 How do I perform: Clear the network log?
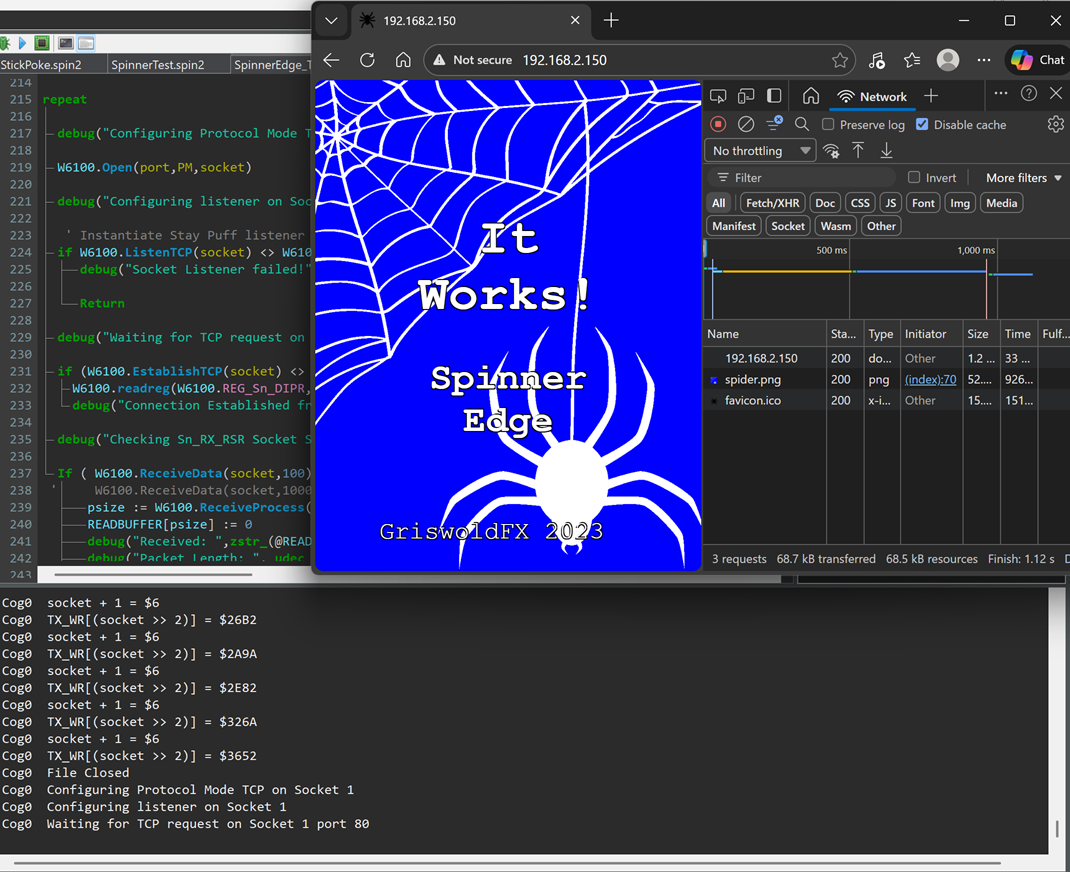[746, 124]
